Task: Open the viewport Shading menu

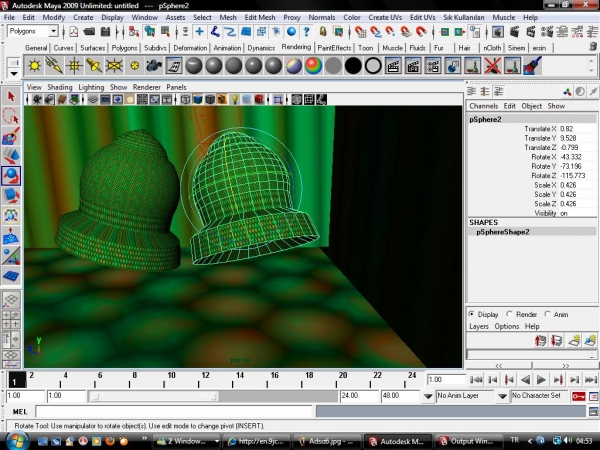Action: pyautogui.click(x=60, y=87)
